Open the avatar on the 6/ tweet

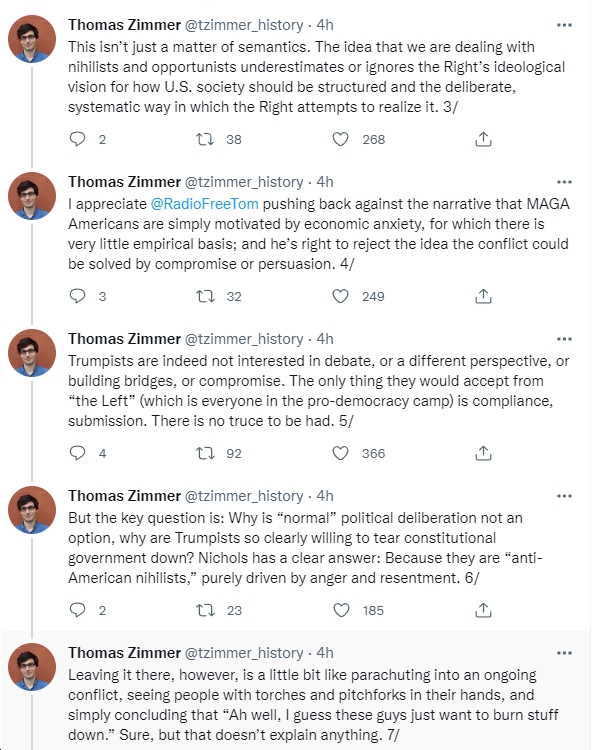click(x=32, y=510)
